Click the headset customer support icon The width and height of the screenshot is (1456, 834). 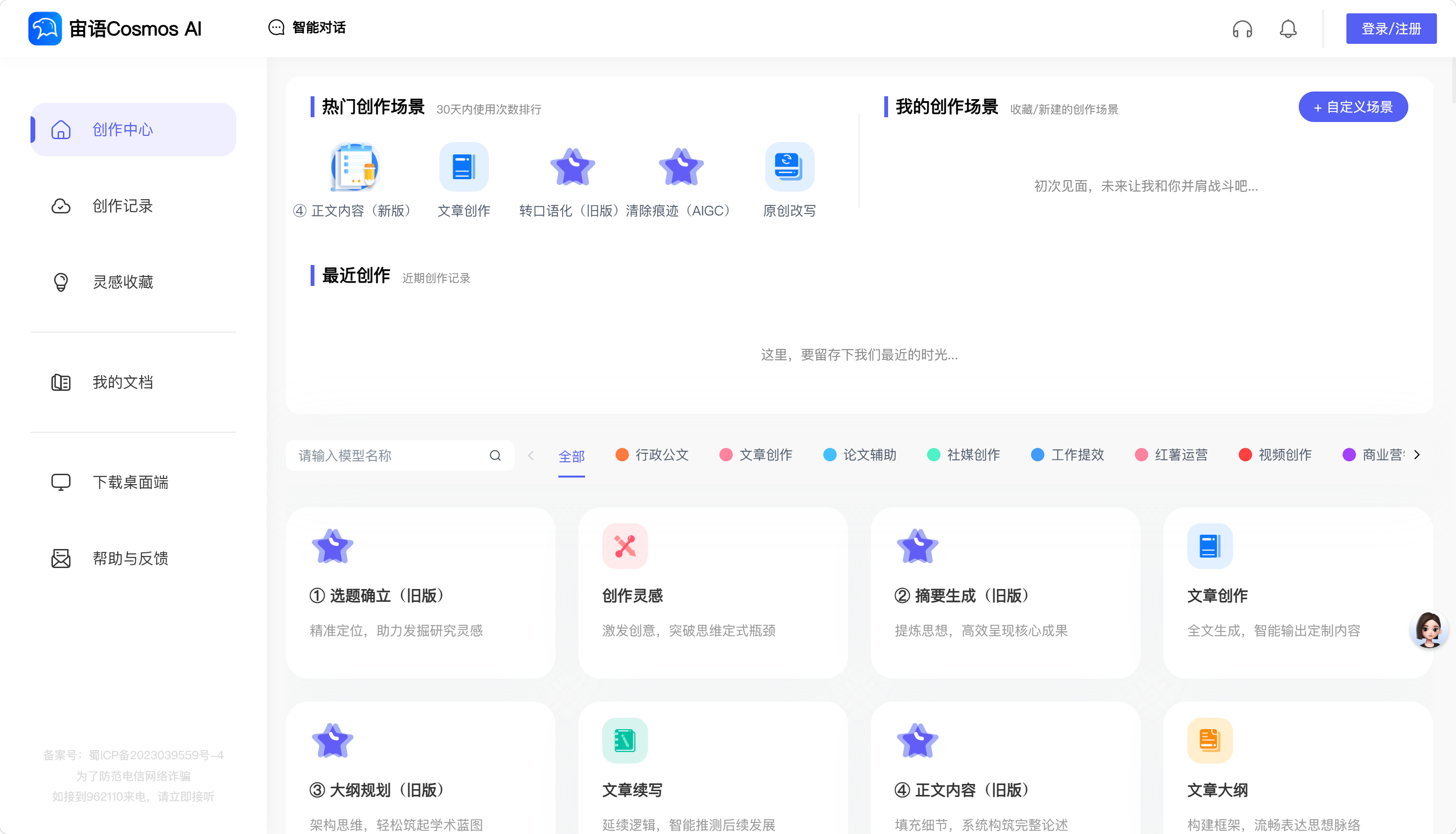pyautogui.click(x=1242, y=29)
